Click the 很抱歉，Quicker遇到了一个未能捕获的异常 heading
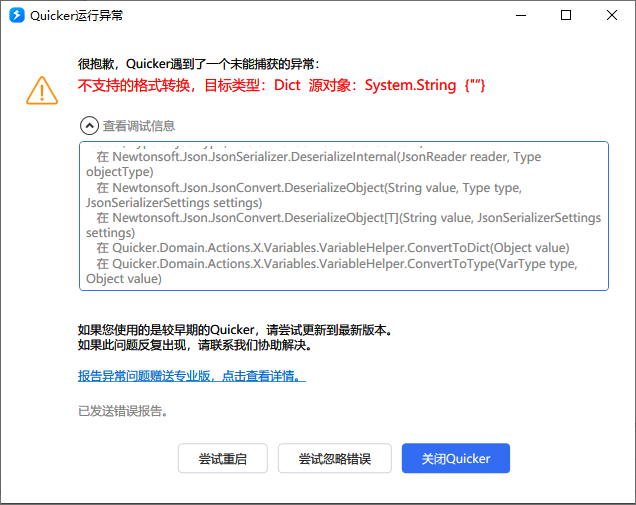 (x=199, y=64)
